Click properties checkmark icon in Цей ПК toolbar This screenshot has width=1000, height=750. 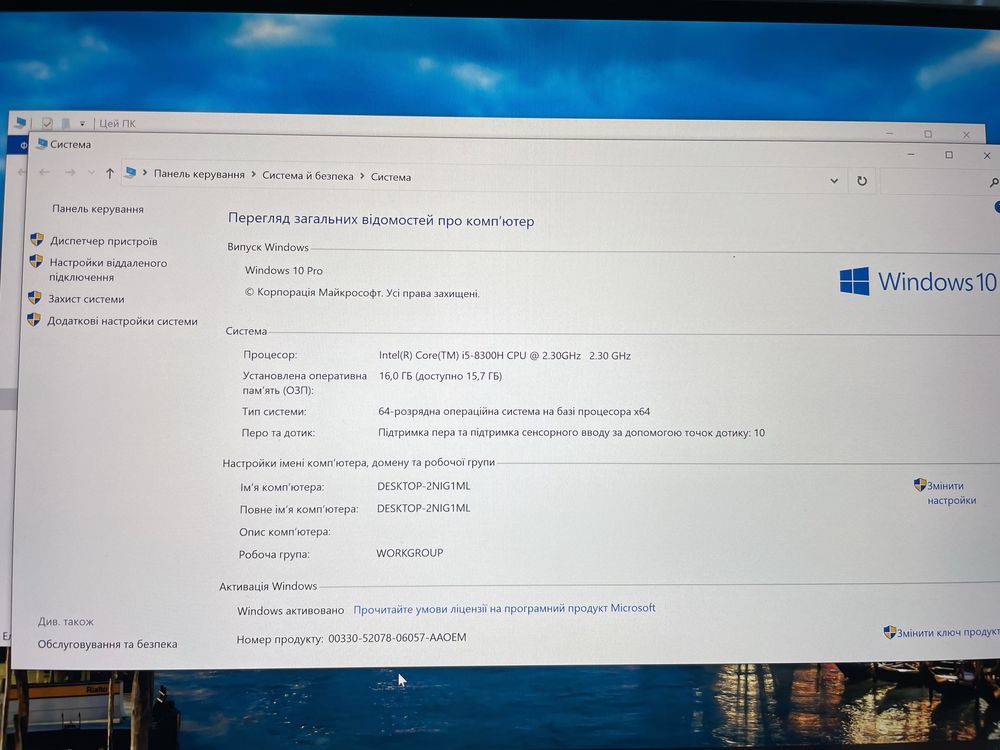[47, 122]
